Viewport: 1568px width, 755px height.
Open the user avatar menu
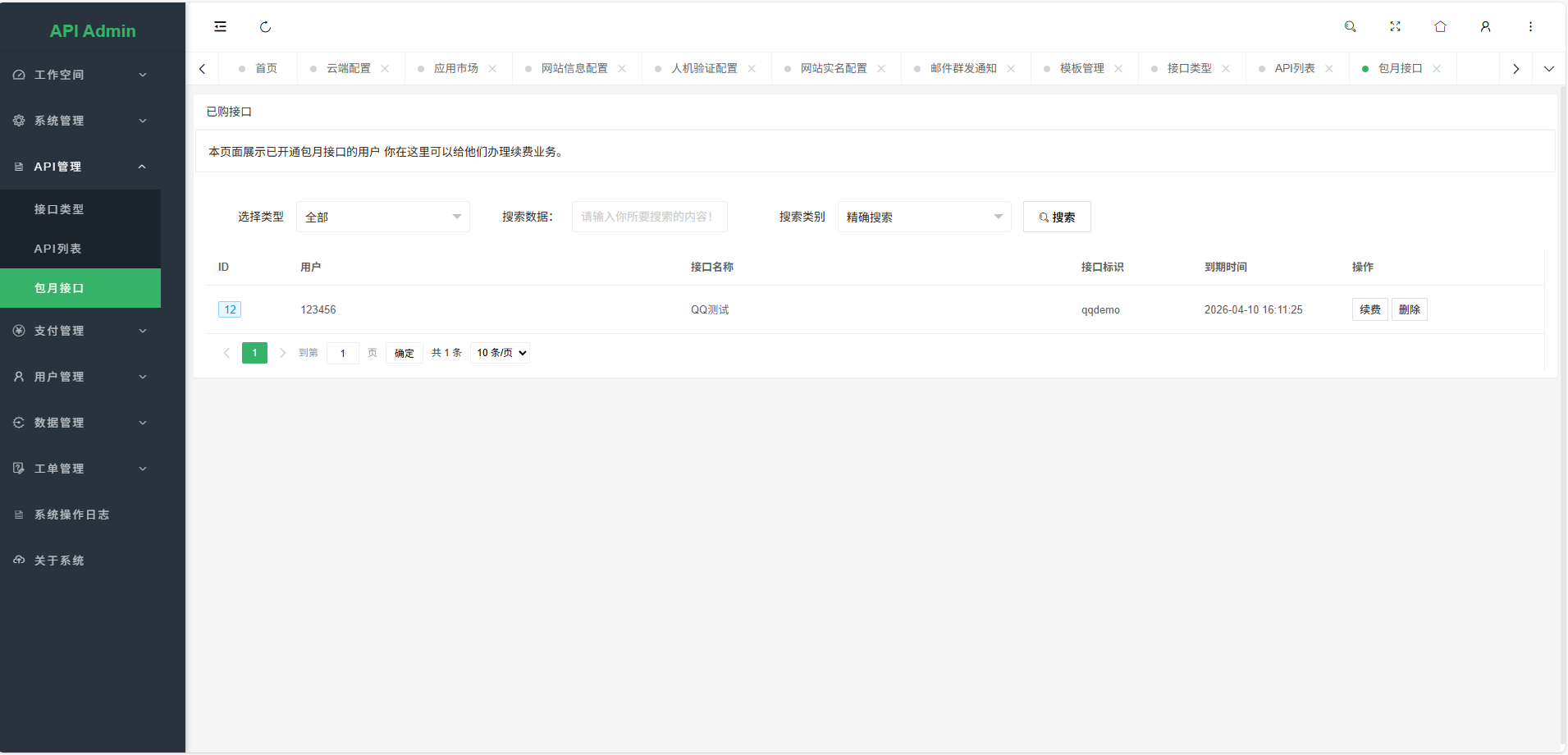1485,26
